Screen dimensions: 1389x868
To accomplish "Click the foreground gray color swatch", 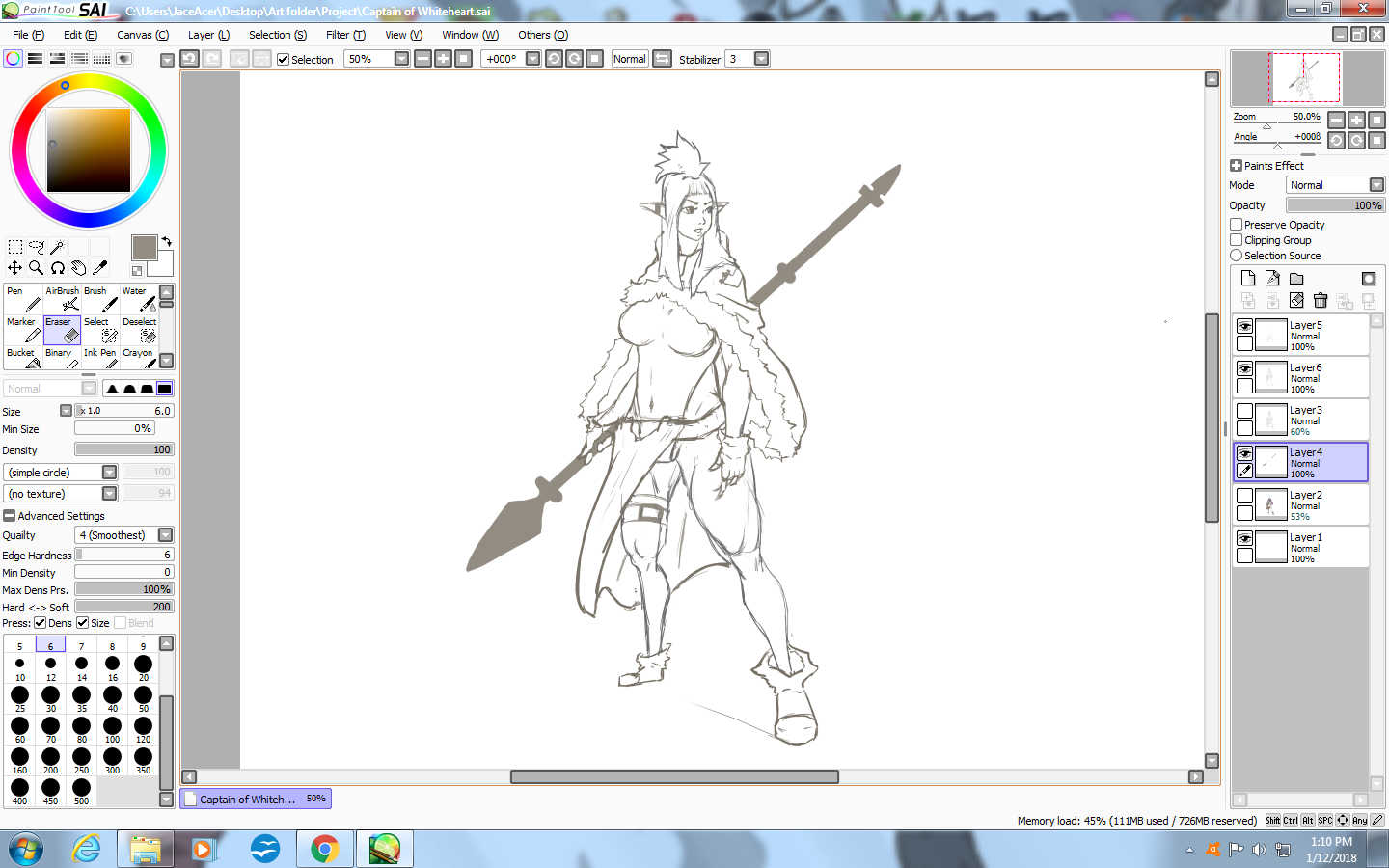I will click(145, 248).
